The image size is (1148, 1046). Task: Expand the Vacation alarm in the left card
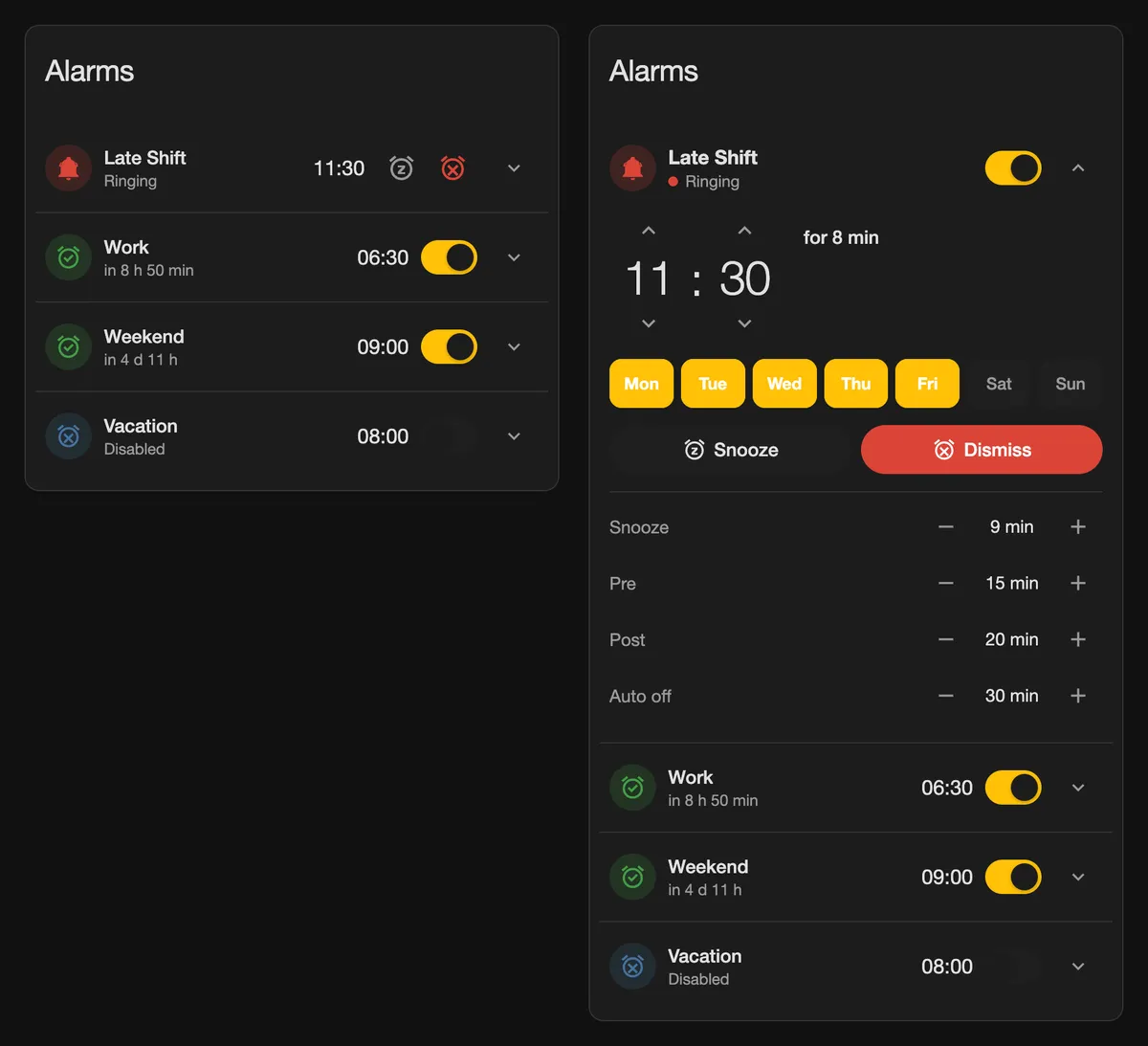[514, 436]
